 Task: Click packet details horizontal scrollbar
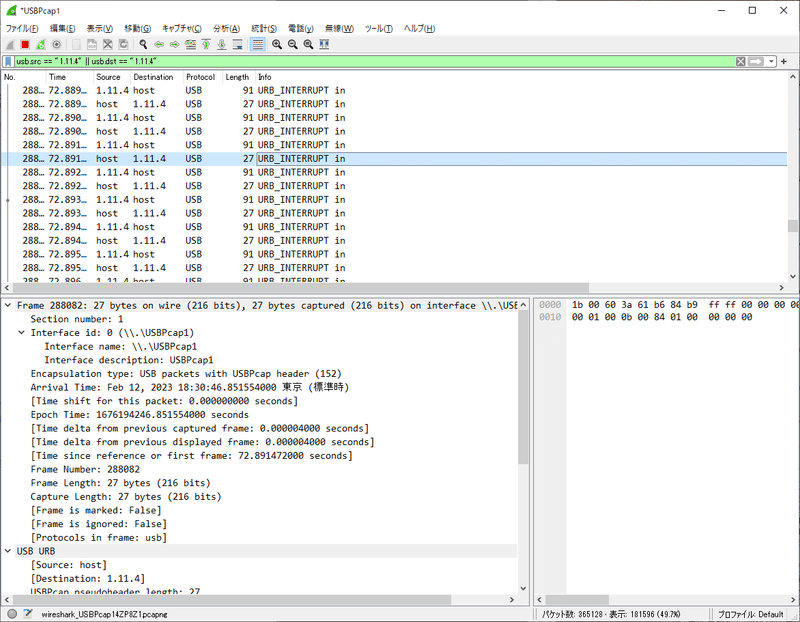click(x=232, y=600)
